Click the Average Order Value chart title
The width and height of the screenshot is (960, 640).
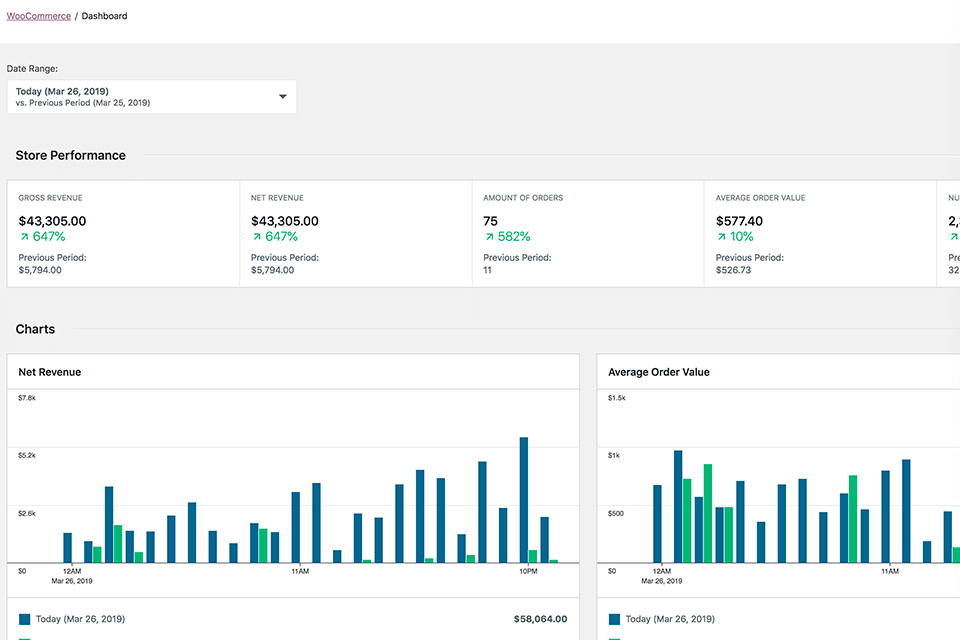click(x=658, y=372)
